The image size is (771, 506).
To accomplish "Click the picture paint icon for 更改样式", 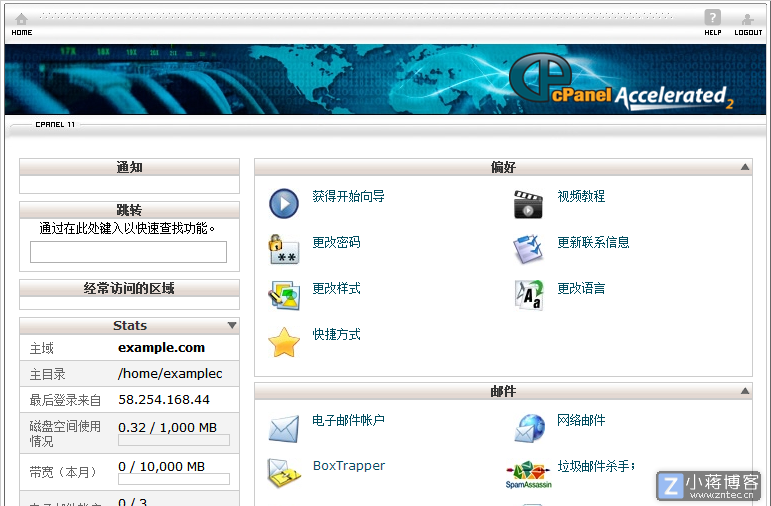I will pyautogui.click(x=284, y=295).
